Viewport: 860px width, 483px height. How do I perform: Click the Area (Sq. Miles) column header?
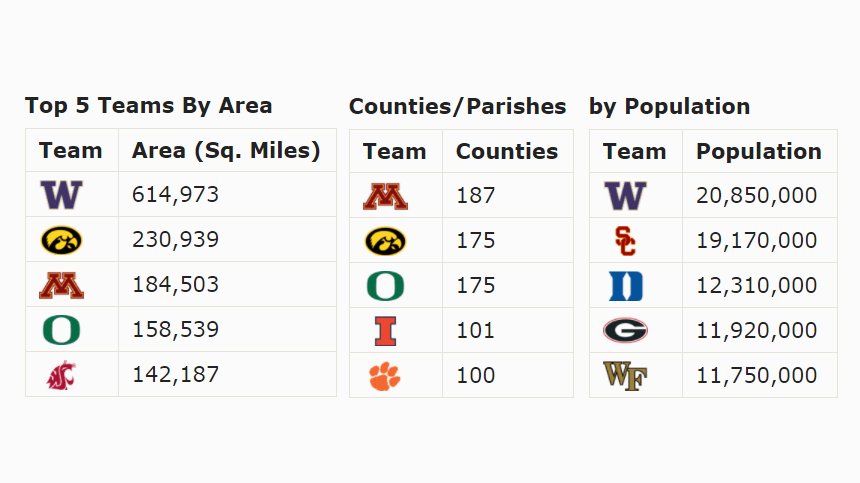point(226,150)
